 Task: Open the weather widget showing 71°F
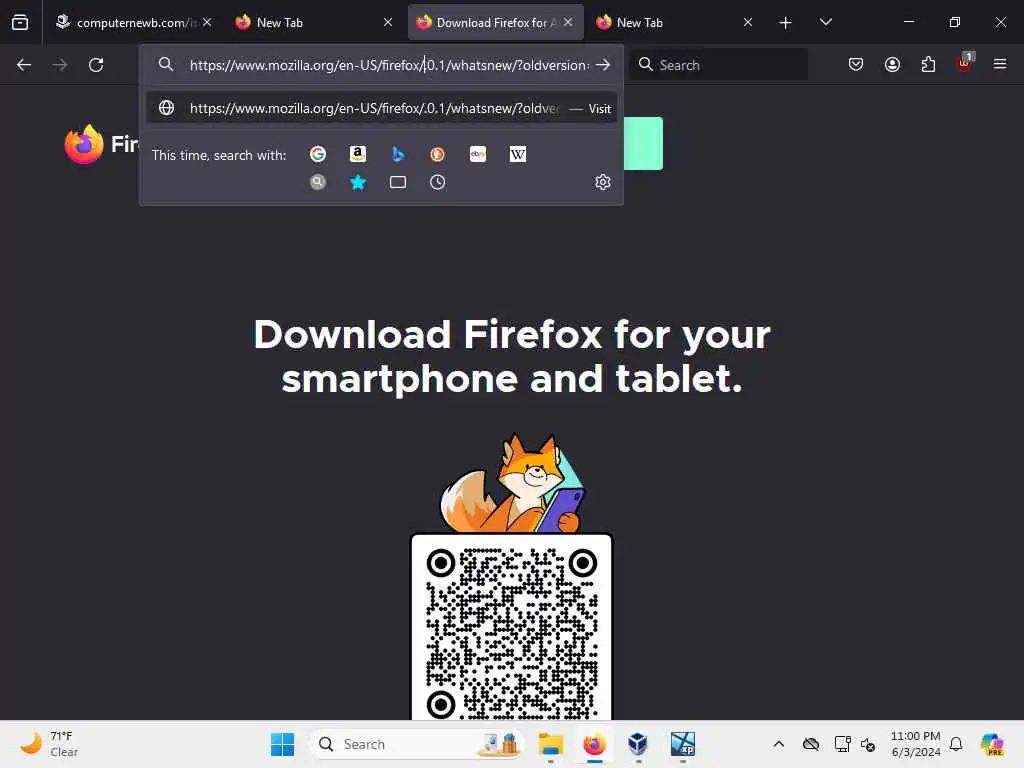49,744
